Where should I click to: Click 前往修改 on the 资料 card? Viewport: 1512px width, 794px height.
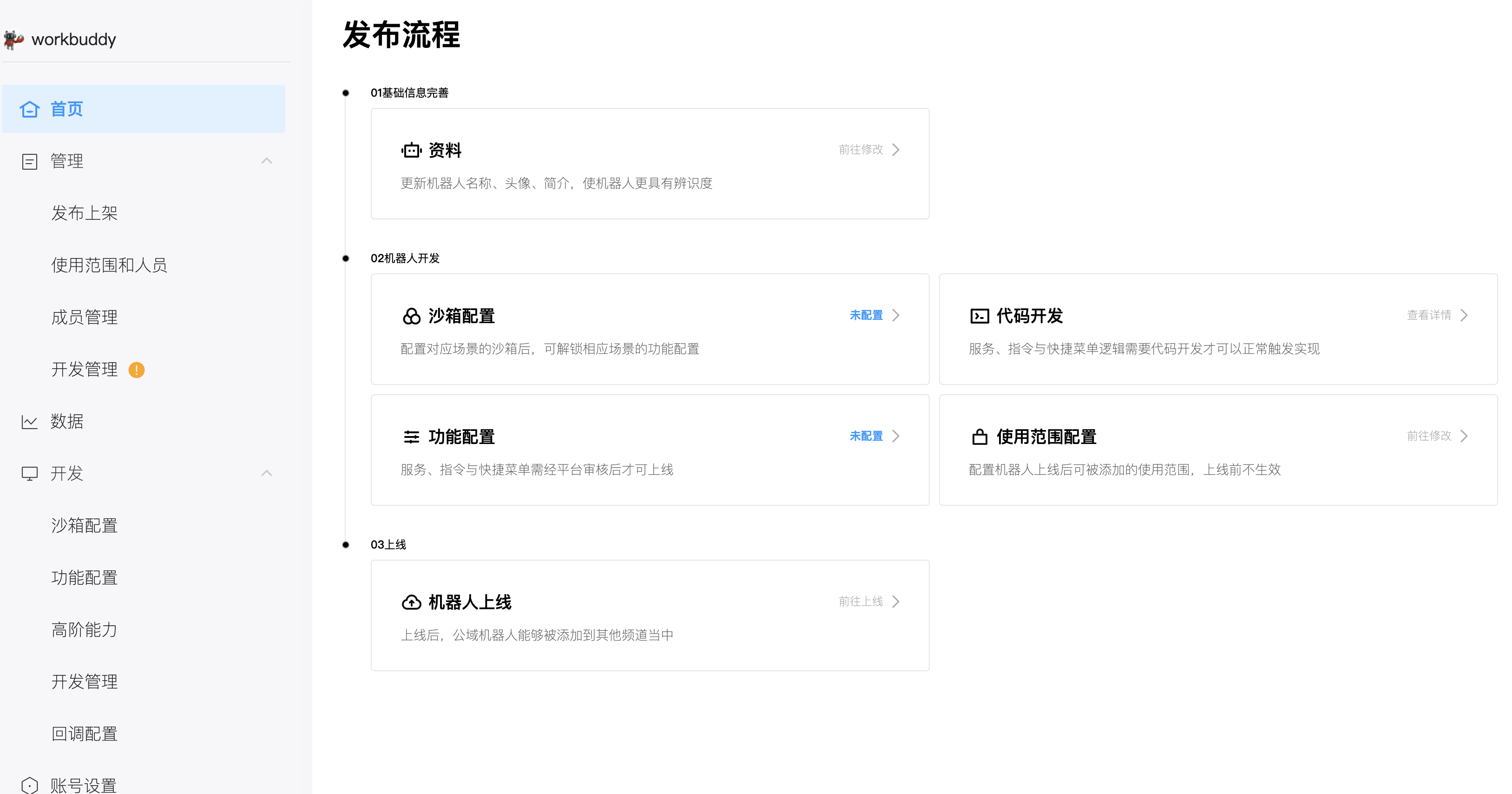click(x=861, y=149)
